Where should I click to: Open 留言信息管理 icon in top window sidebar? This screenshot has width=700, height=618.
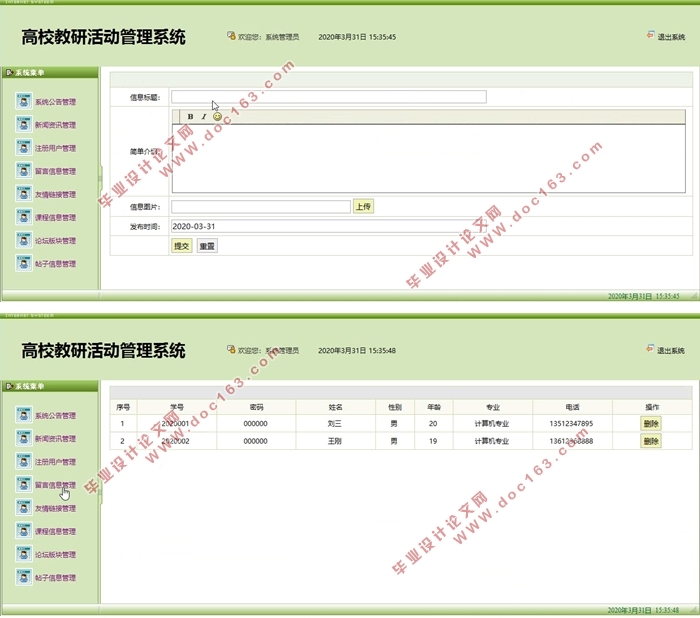(24, 171)
